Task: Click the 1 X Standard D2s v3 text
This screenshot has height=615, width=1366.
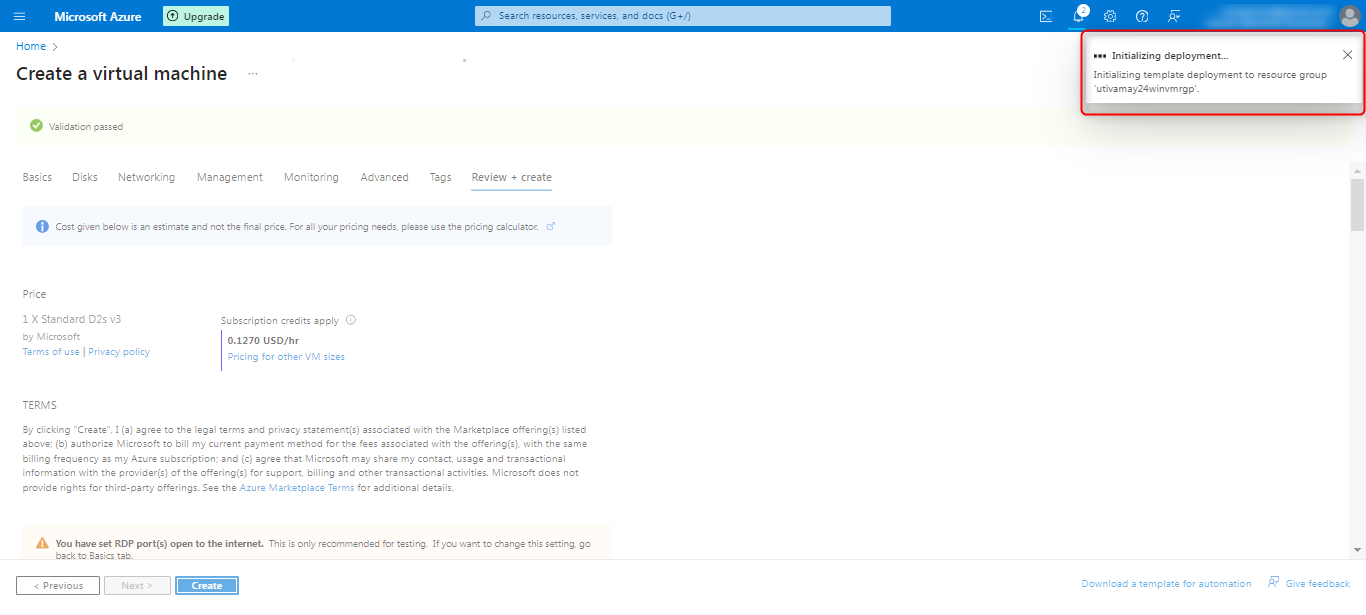Action: tap(72, 319)
